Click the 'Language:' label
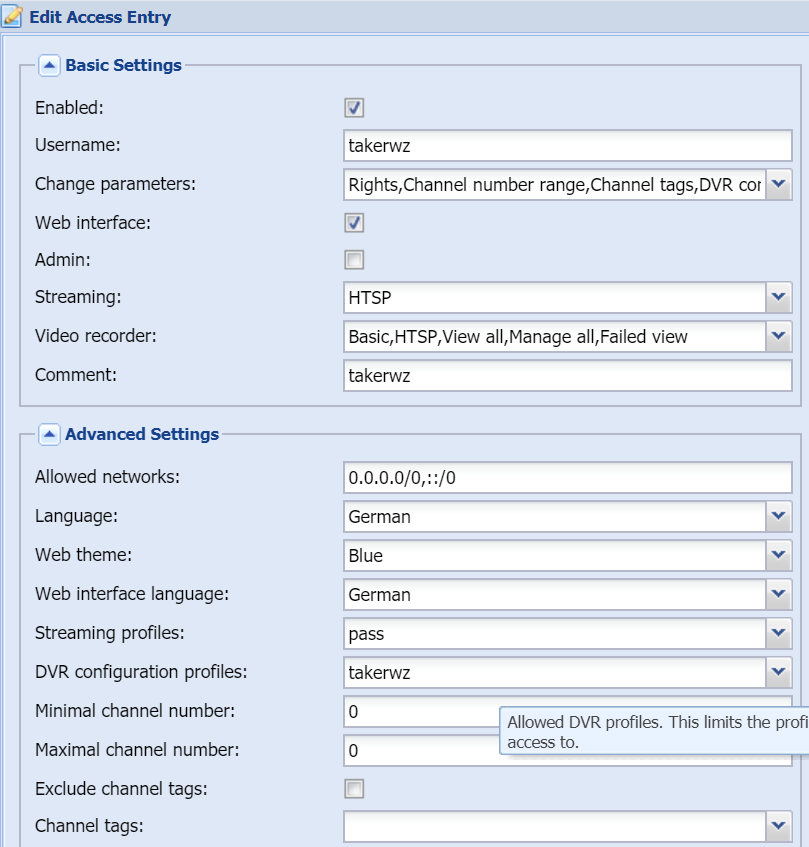Viewport: 809px width, 847px height. point(76,516)
